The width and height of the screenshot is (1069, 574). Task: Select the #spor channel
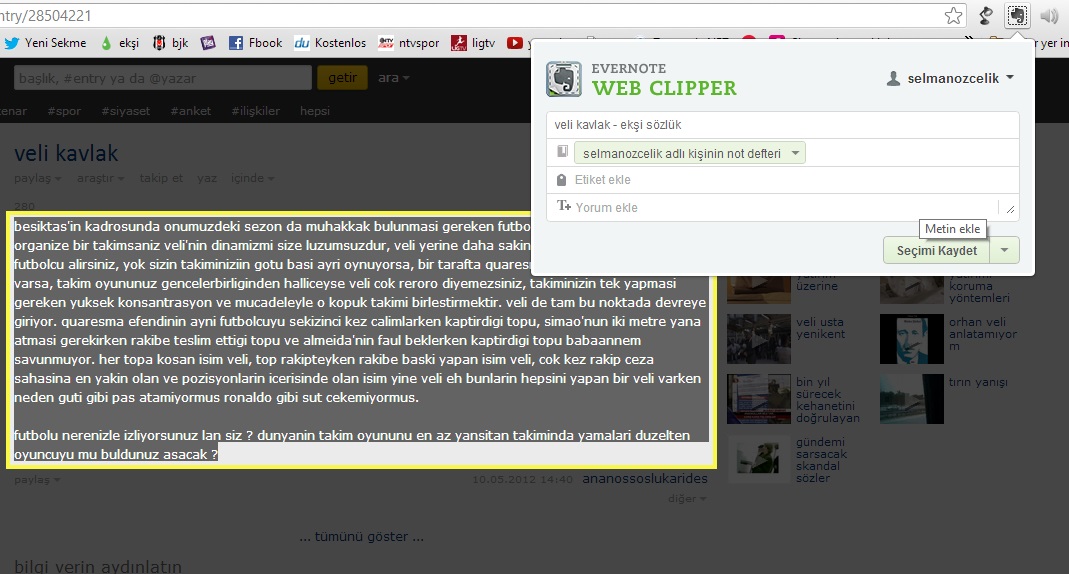point(64,110)
